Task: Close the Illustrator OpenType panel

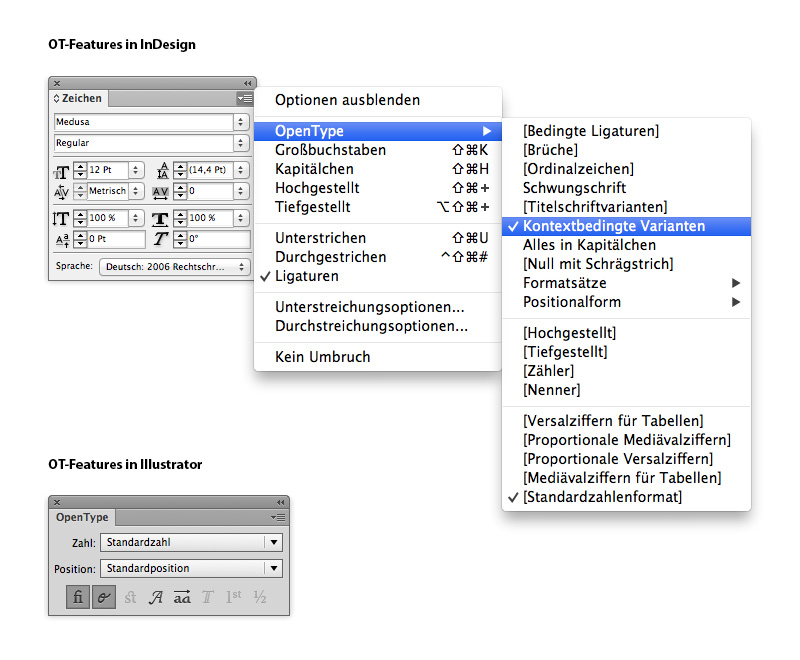Action: point(57,502)
